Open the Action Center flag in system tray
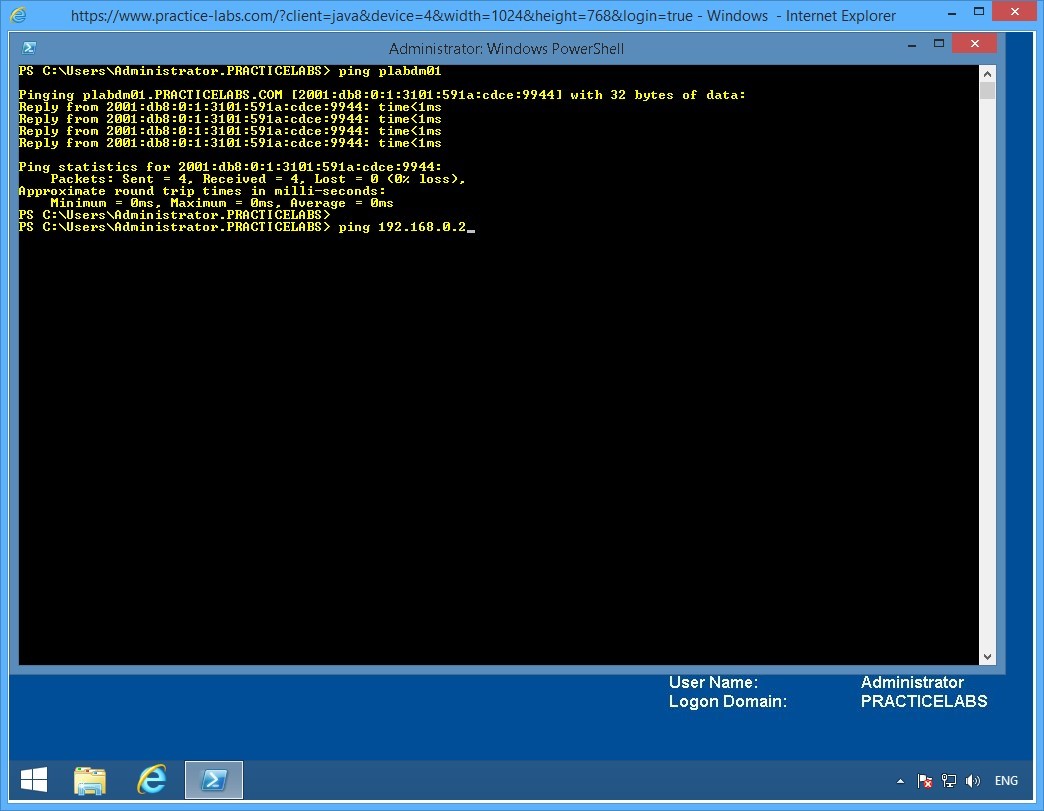The height and width of the screenshot is (811, 1044). [924, 781]
